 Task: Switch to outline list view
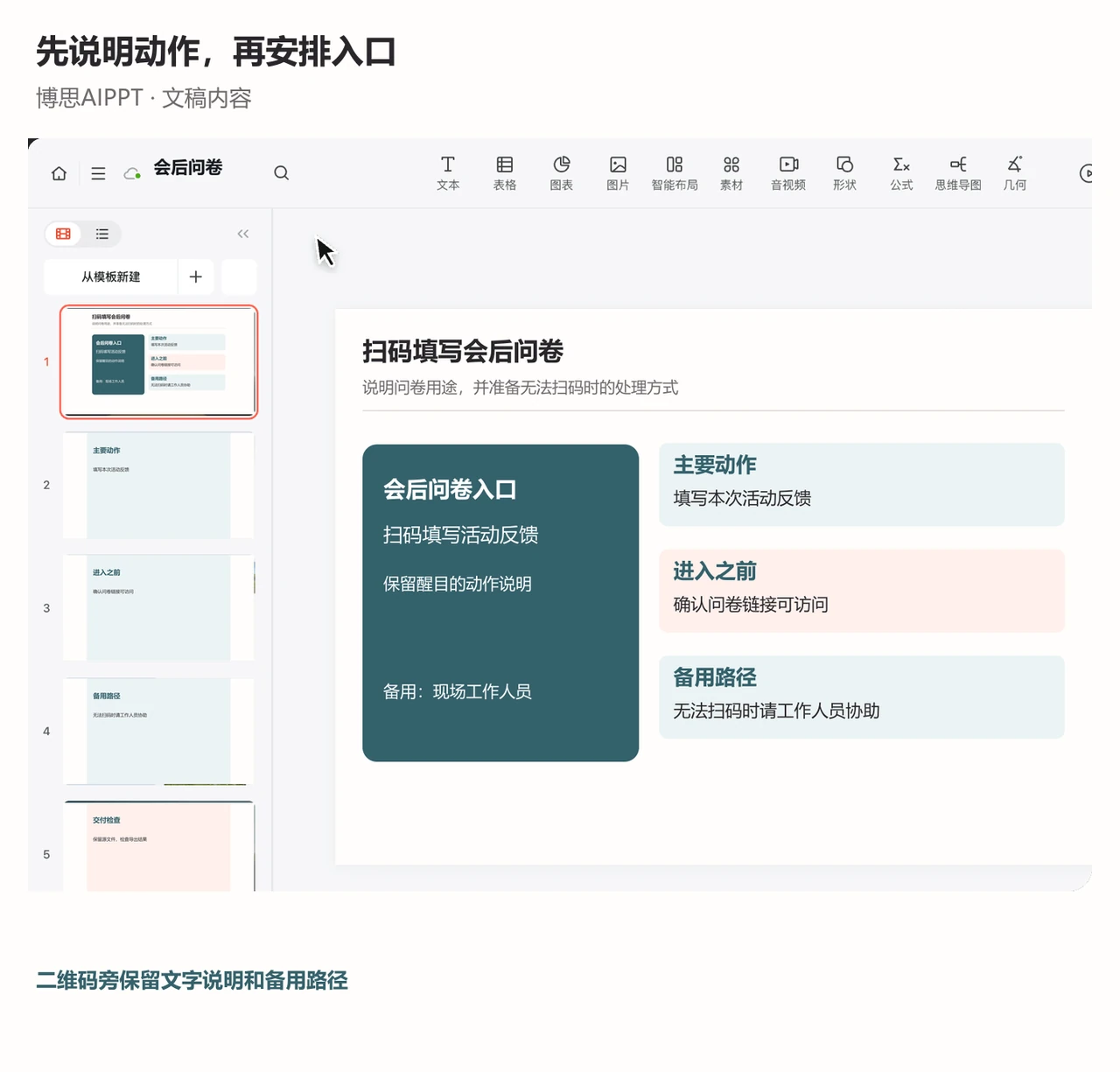pos(102,234)
